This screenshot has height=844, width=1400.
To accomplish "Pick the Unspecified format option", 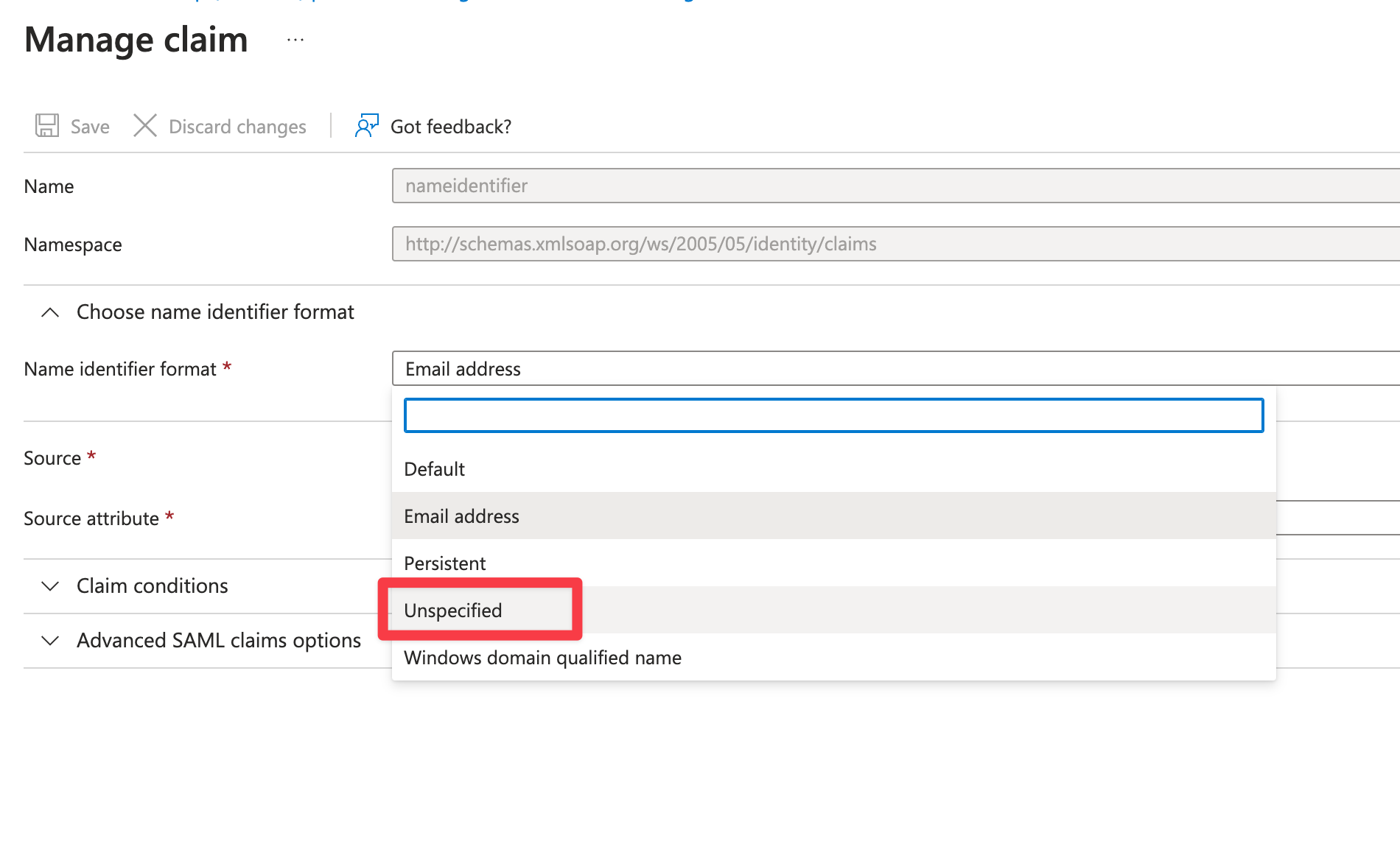I will click(453, 611).
